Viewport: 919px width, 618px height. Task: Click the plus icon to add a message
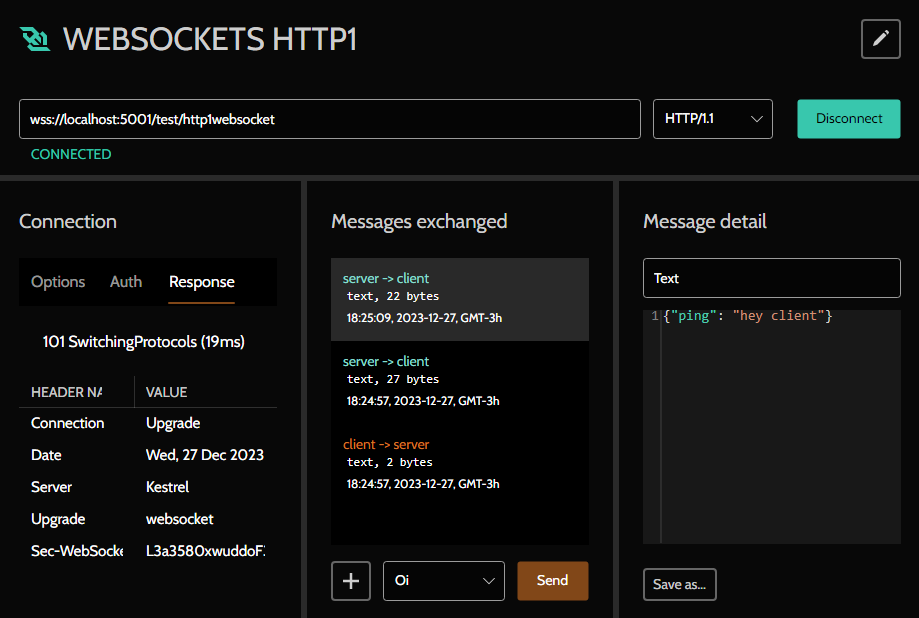click(350, 580)
